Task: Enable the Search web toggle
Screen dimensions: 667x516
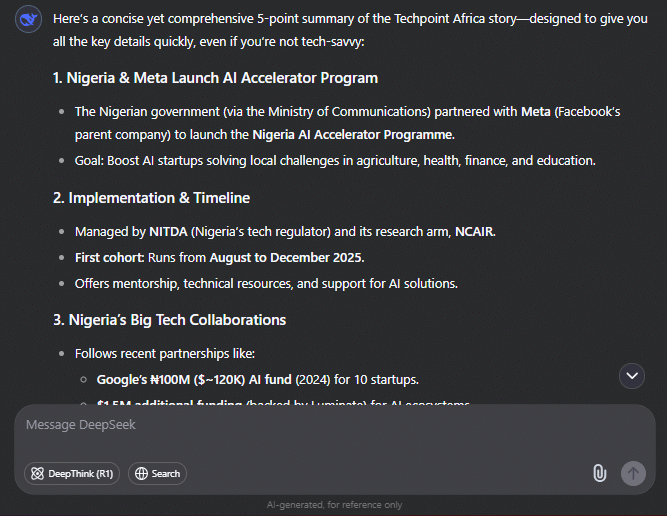Action: (157, 473)
